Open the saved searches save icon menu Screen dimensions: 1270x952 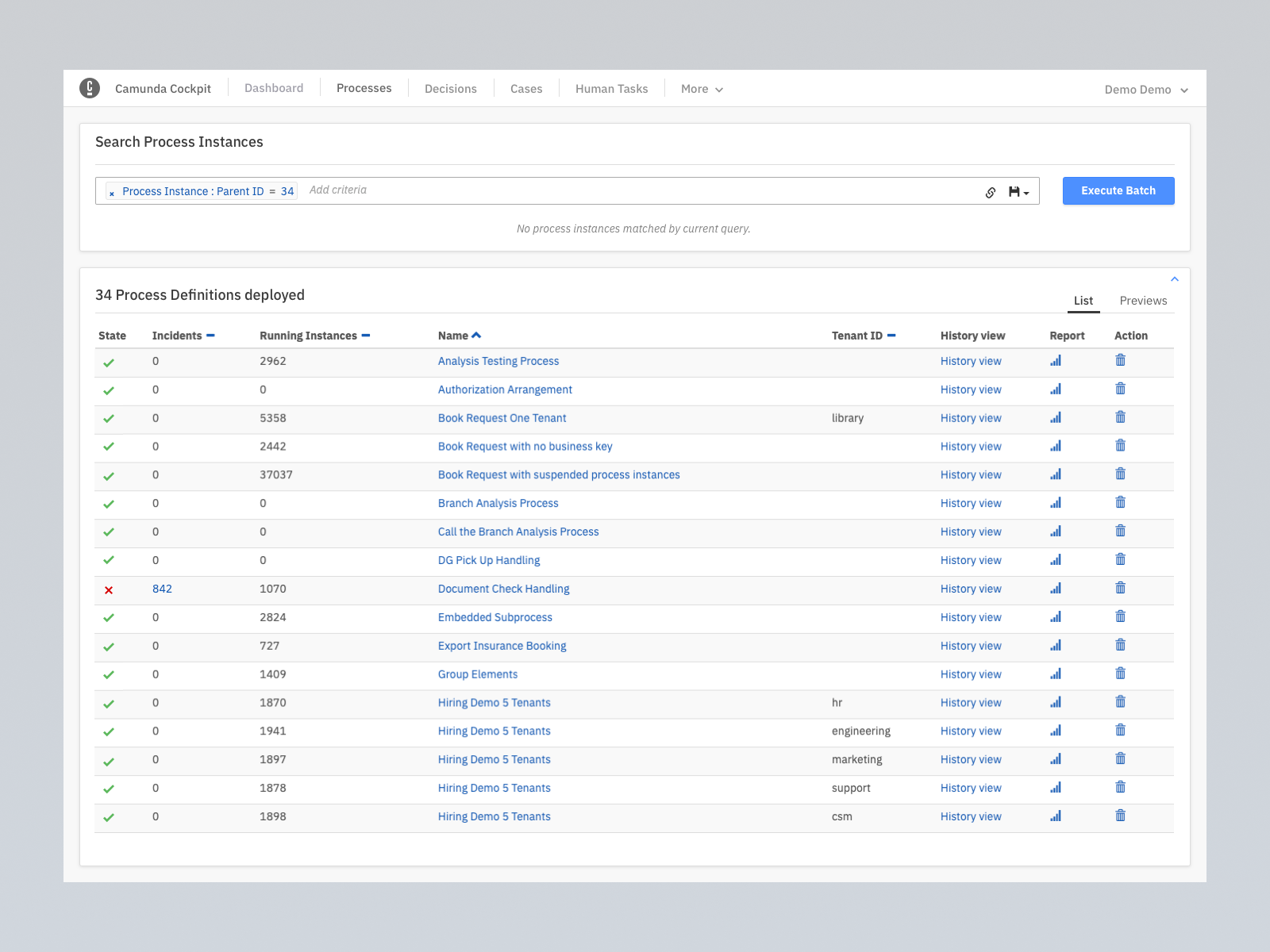point(1018,191)
